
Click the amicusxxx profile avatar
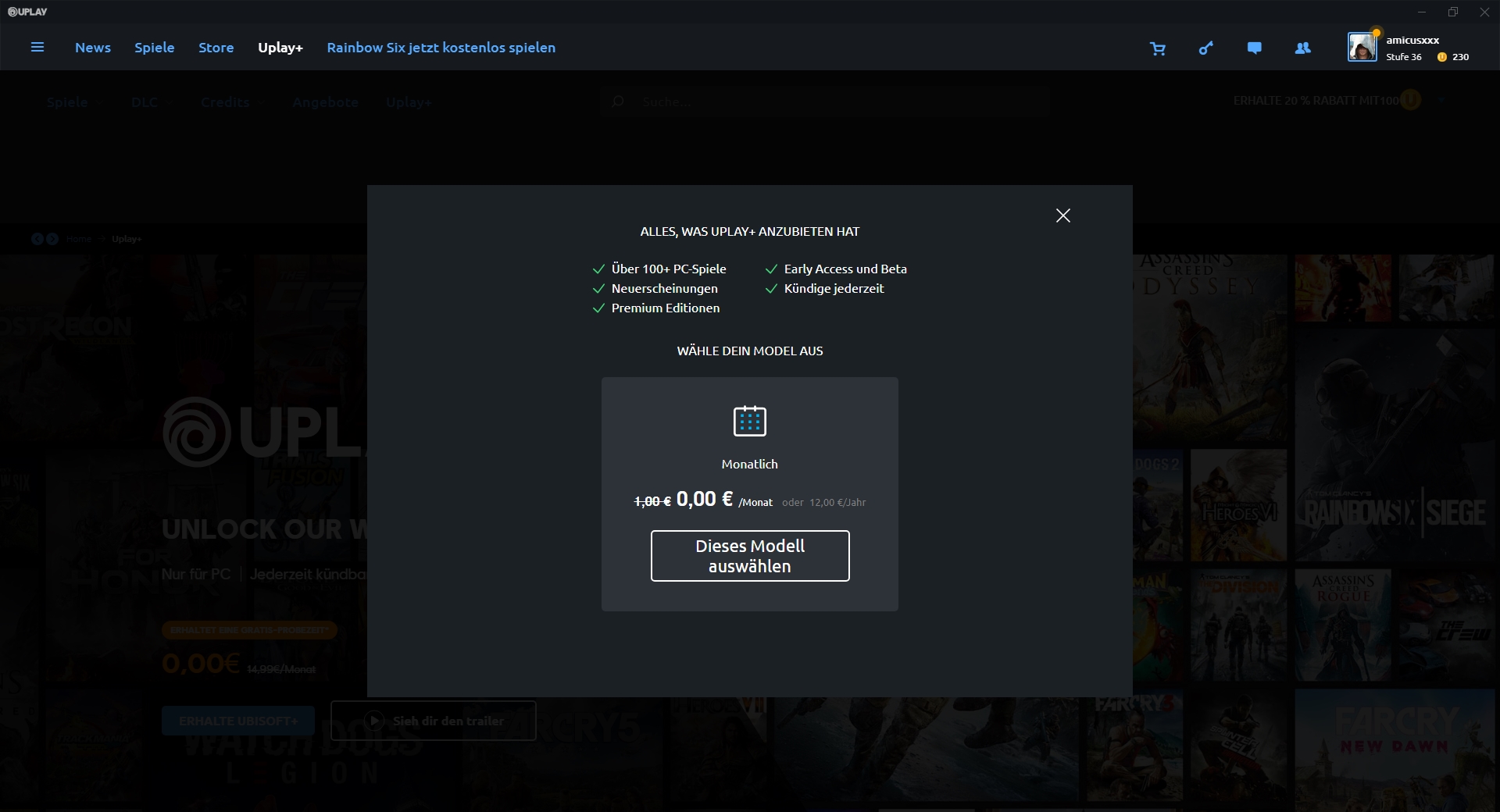pos(1362,47)
